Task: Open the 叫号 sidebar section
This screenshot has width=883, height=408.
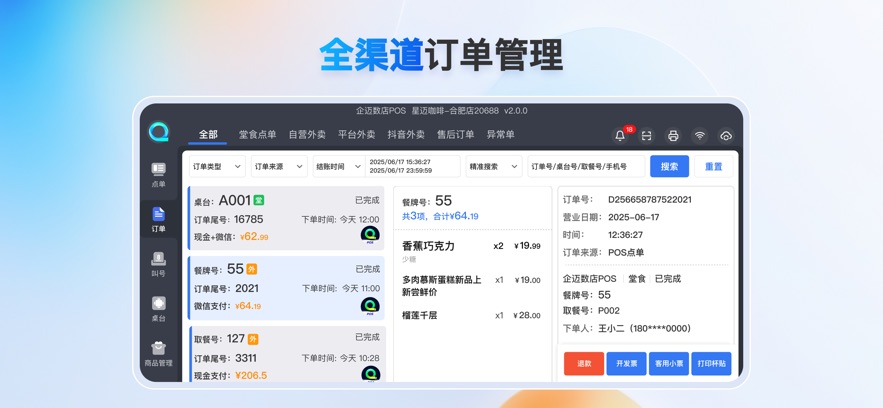Action: [159, 264]
